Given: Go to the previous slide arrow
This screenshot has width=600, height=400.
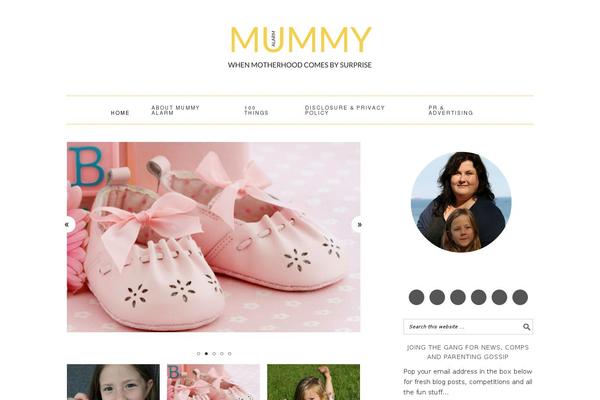Looking at the screenshot, I should [69, 225].
